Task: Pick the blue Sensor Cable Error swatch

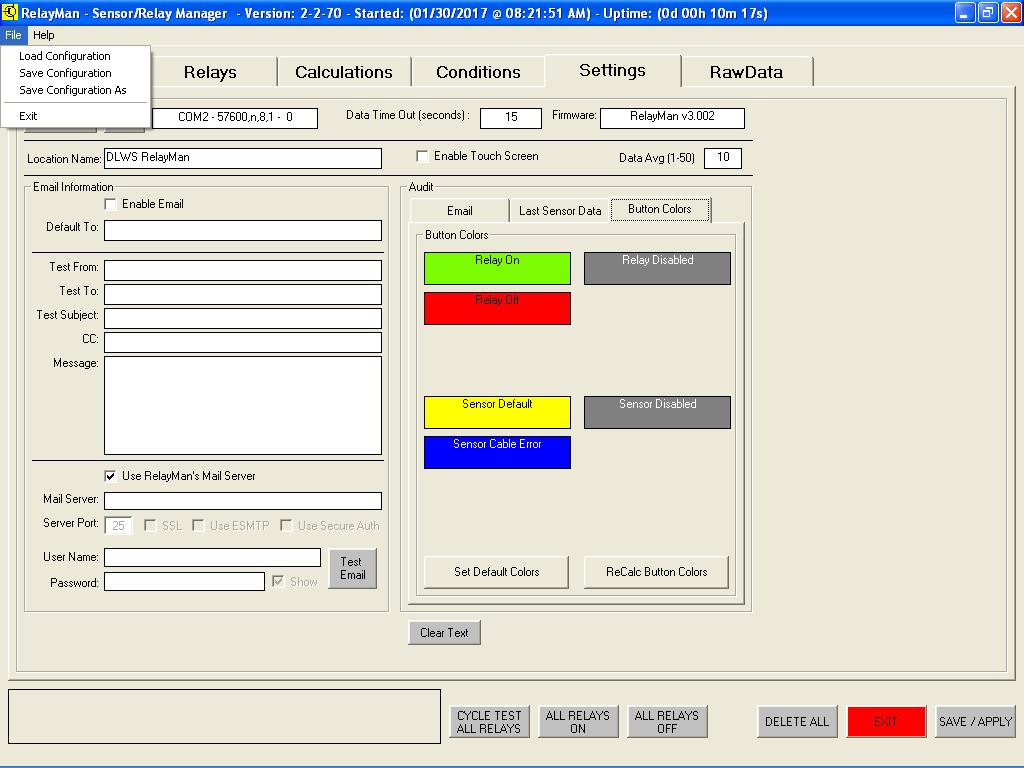Action: [x=497, y=452]
